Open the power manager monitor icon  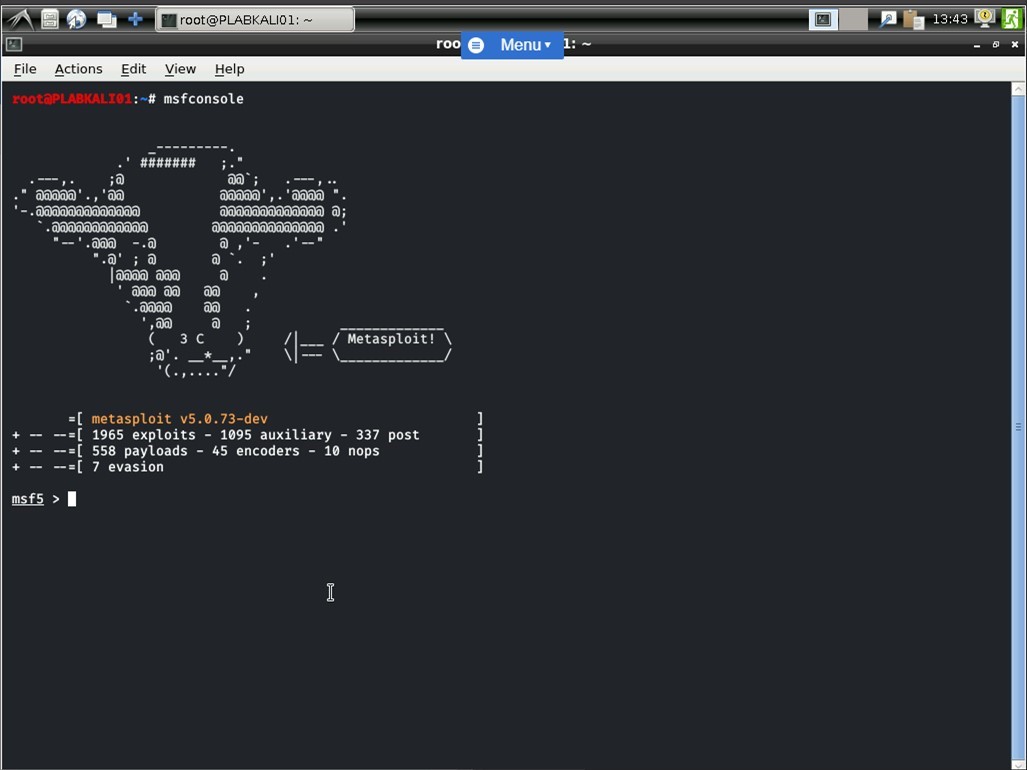(x=985, y=18)
